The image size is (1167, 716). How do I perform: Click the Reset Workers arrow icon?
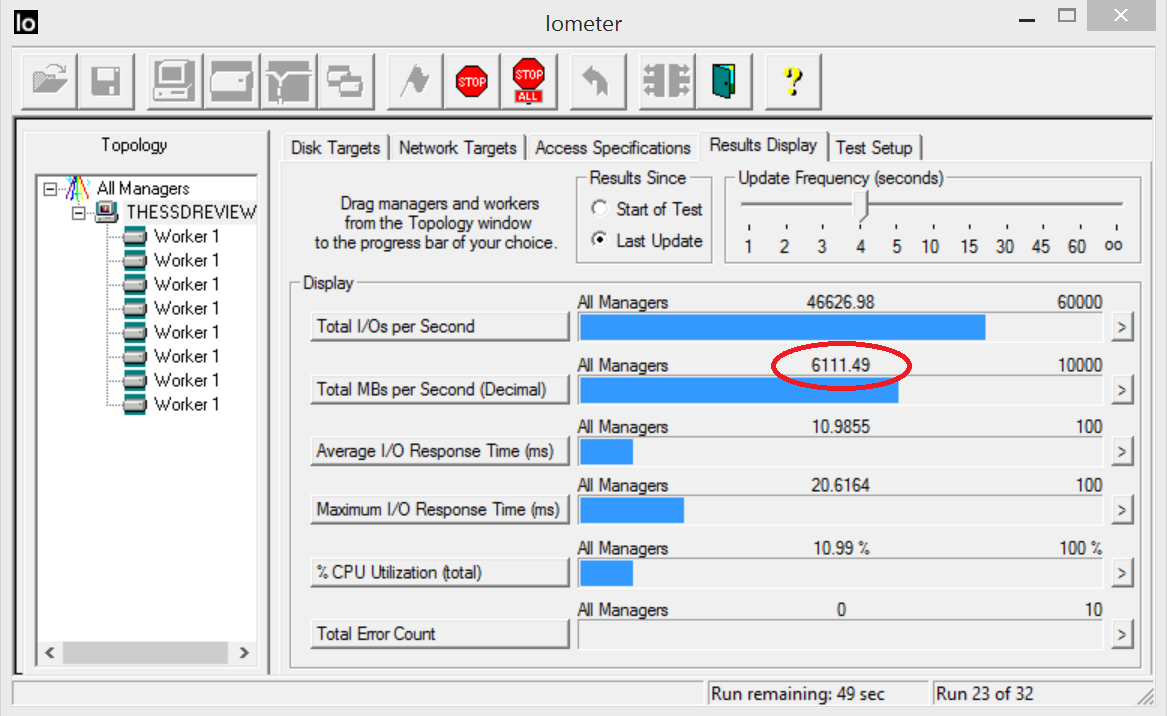click(x=597, y=81)
